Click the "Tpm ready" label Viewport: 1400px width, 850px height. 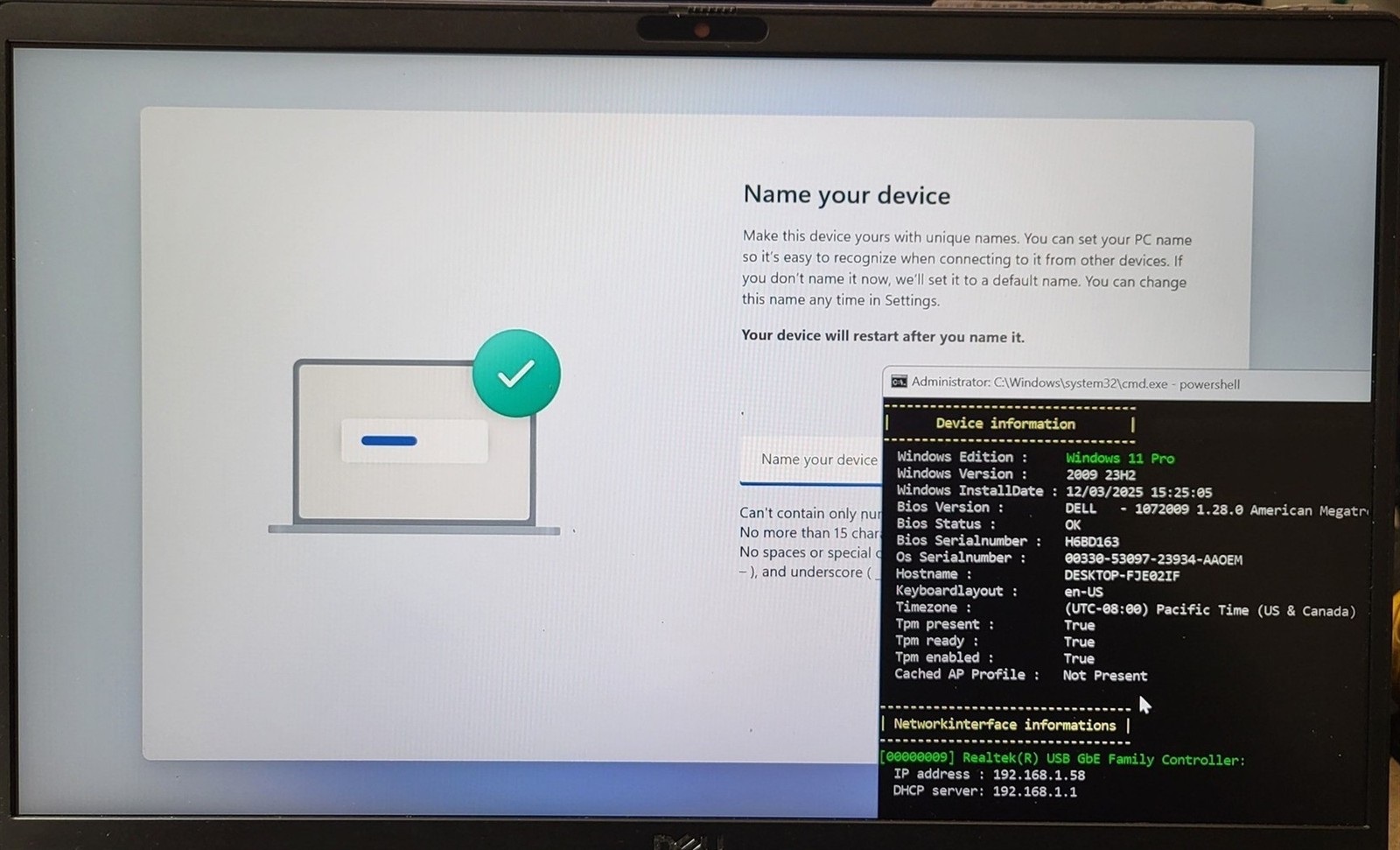pyautogui.click(x=936, y=641)
